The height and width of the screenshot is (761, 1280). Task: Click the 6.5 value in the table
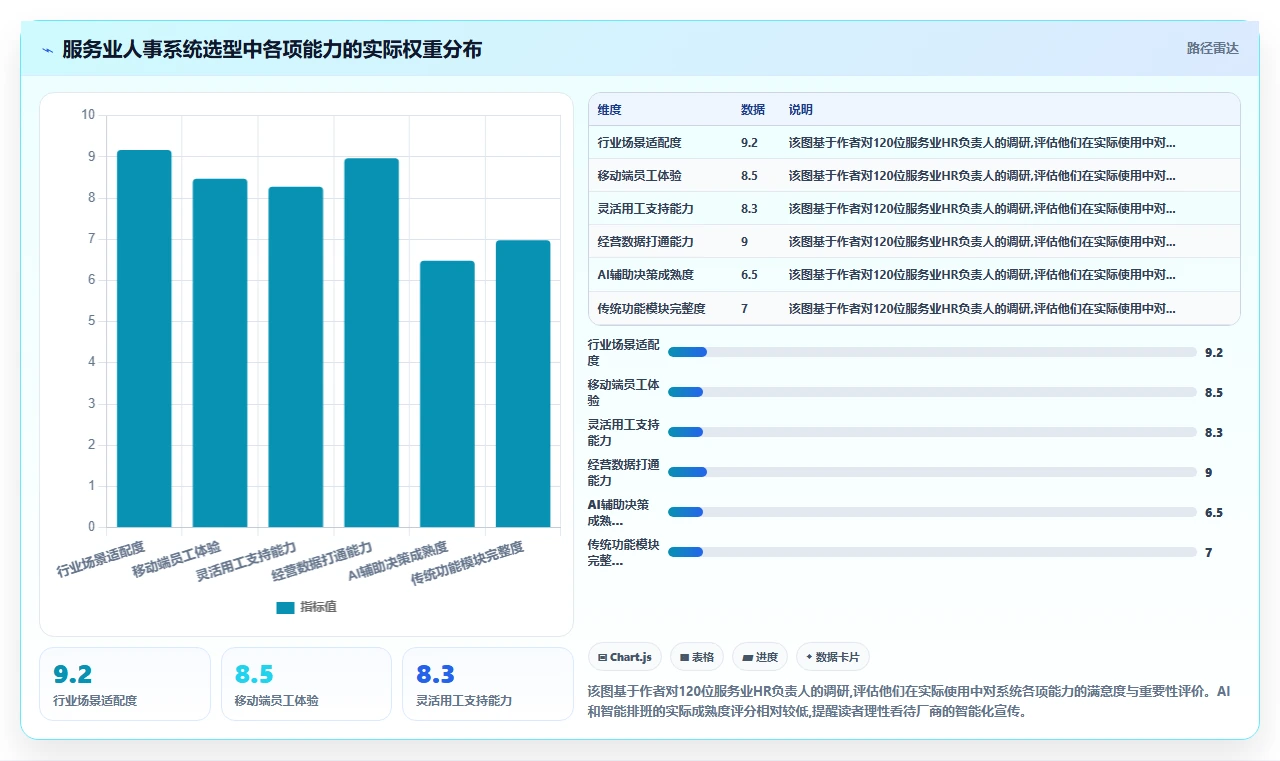pos(749,275)
